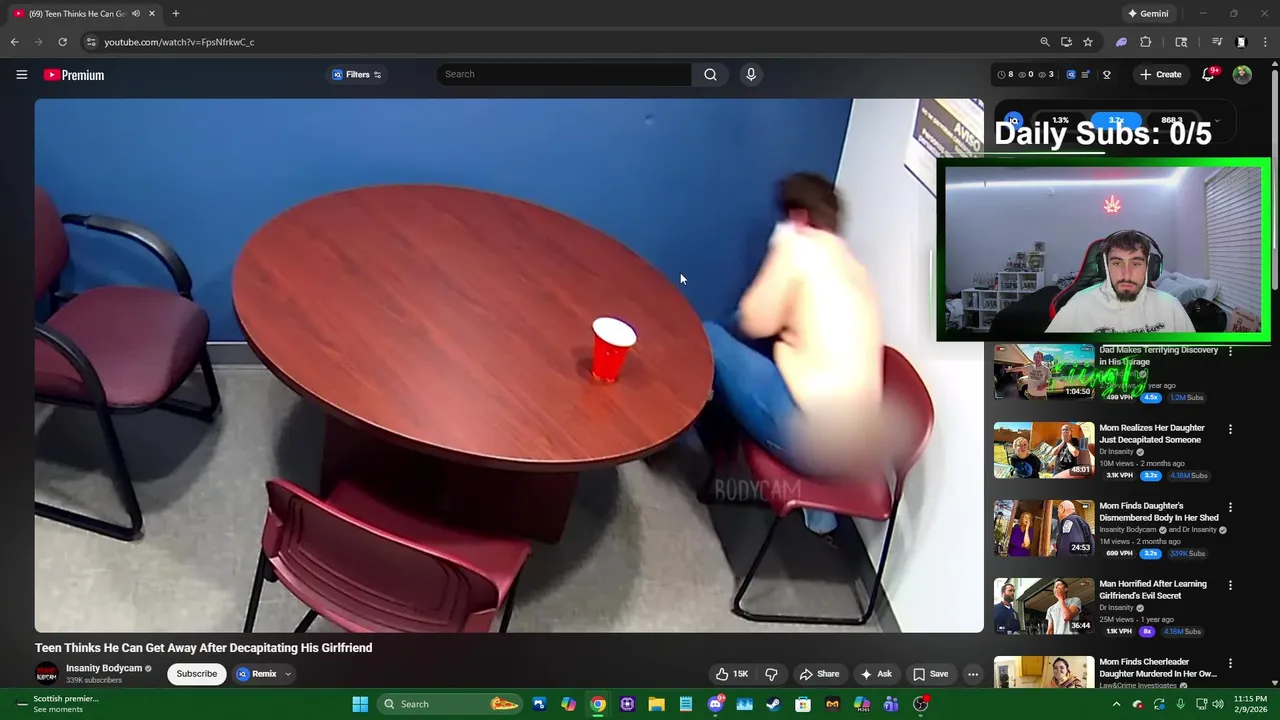
Task: Show hidden system tray icons chevron
Action: (x=1116, y=704)
